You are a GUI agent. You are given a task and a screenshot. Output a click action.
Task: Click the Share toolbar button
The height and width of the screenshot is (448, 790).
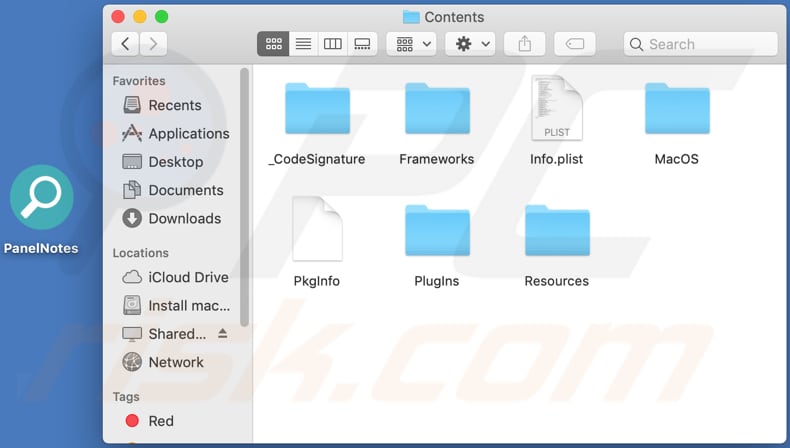pyautogui.click(x=525, y=44)
